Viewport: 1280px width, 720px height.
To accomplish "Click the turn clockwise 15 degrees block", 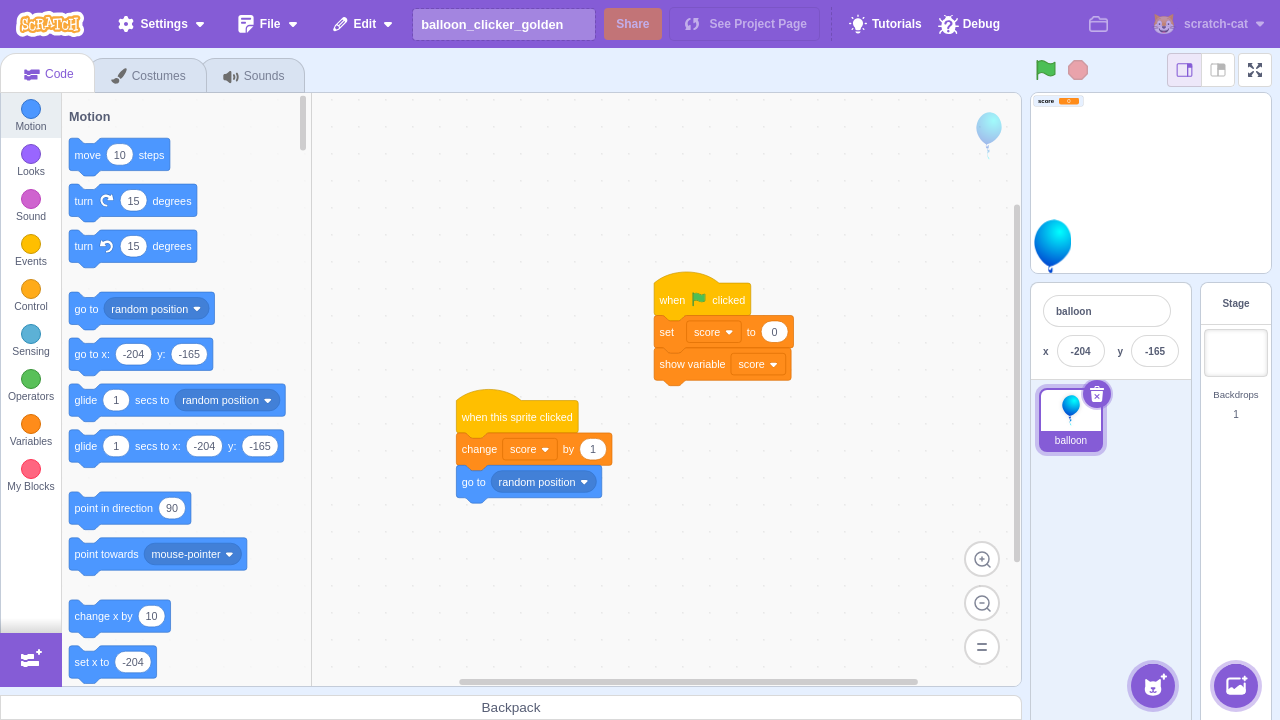I will [x=132, y=201].
